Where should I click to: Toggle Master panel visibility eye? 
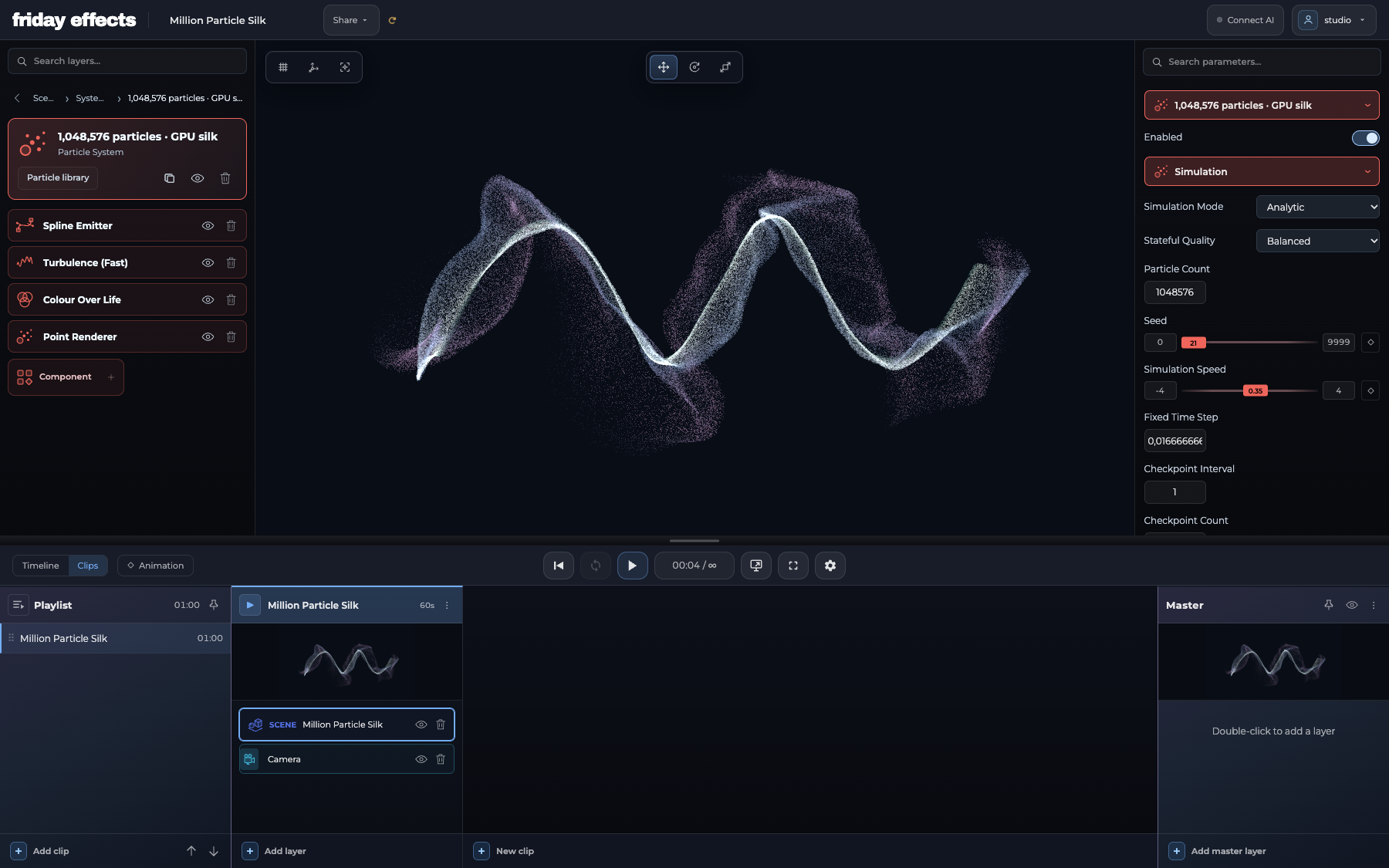[1352, 605]
